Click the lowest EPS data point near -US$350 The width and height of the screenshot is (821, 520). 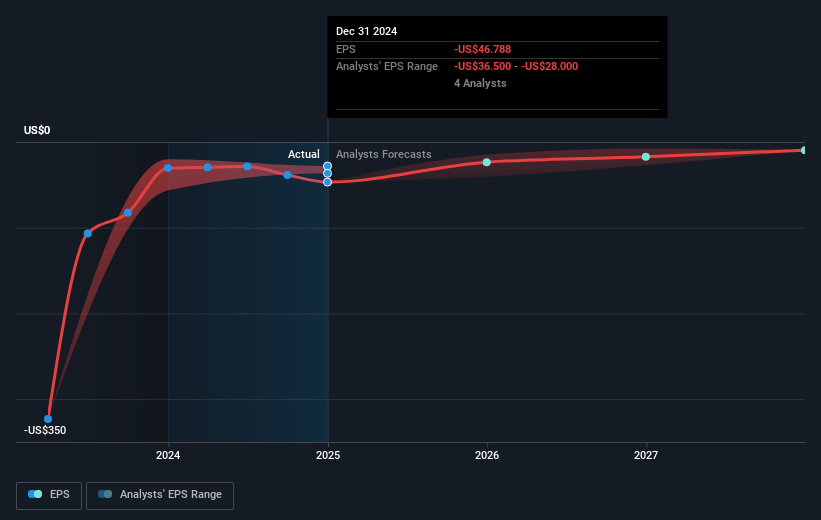click(x=48, y=419)
